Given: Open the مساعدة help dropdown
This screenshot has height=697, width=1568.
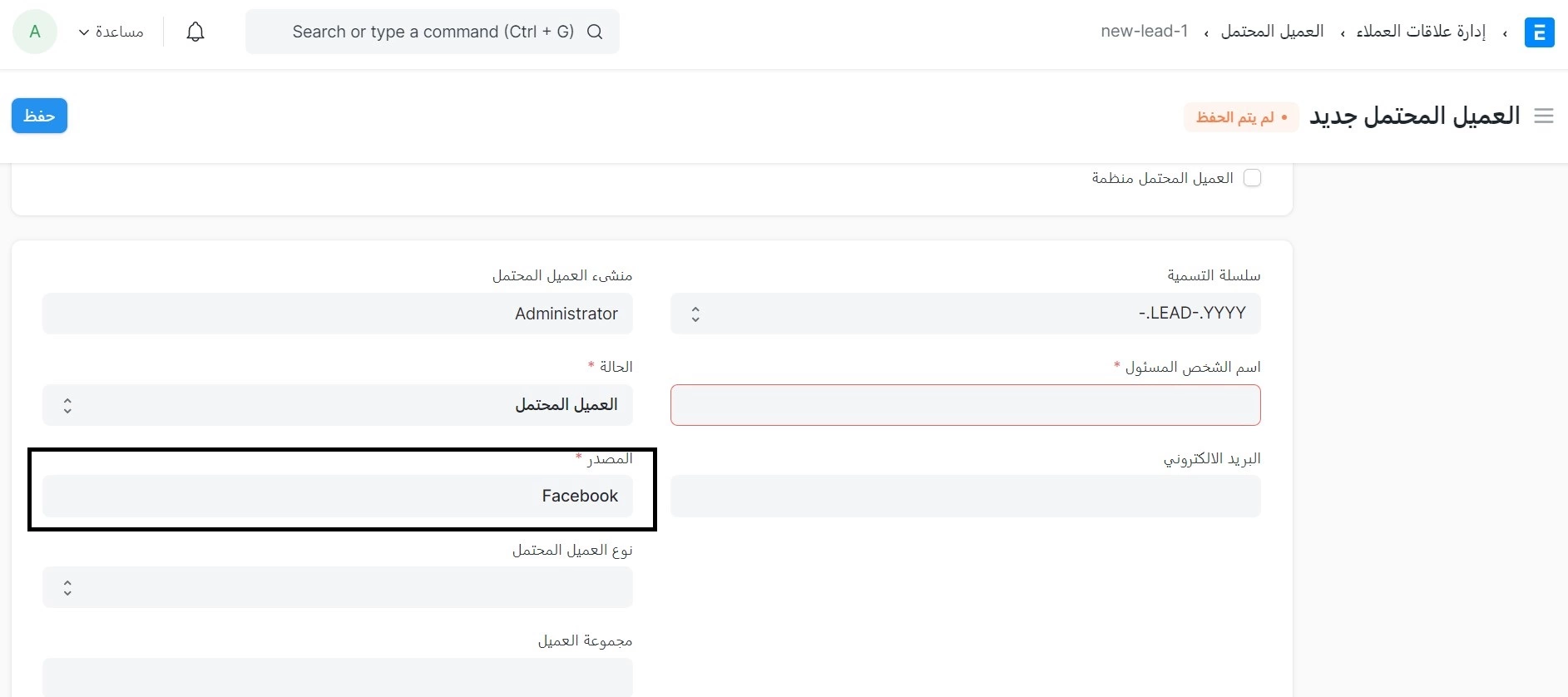Looking at the screenshot, I should (x=111, y=32).
